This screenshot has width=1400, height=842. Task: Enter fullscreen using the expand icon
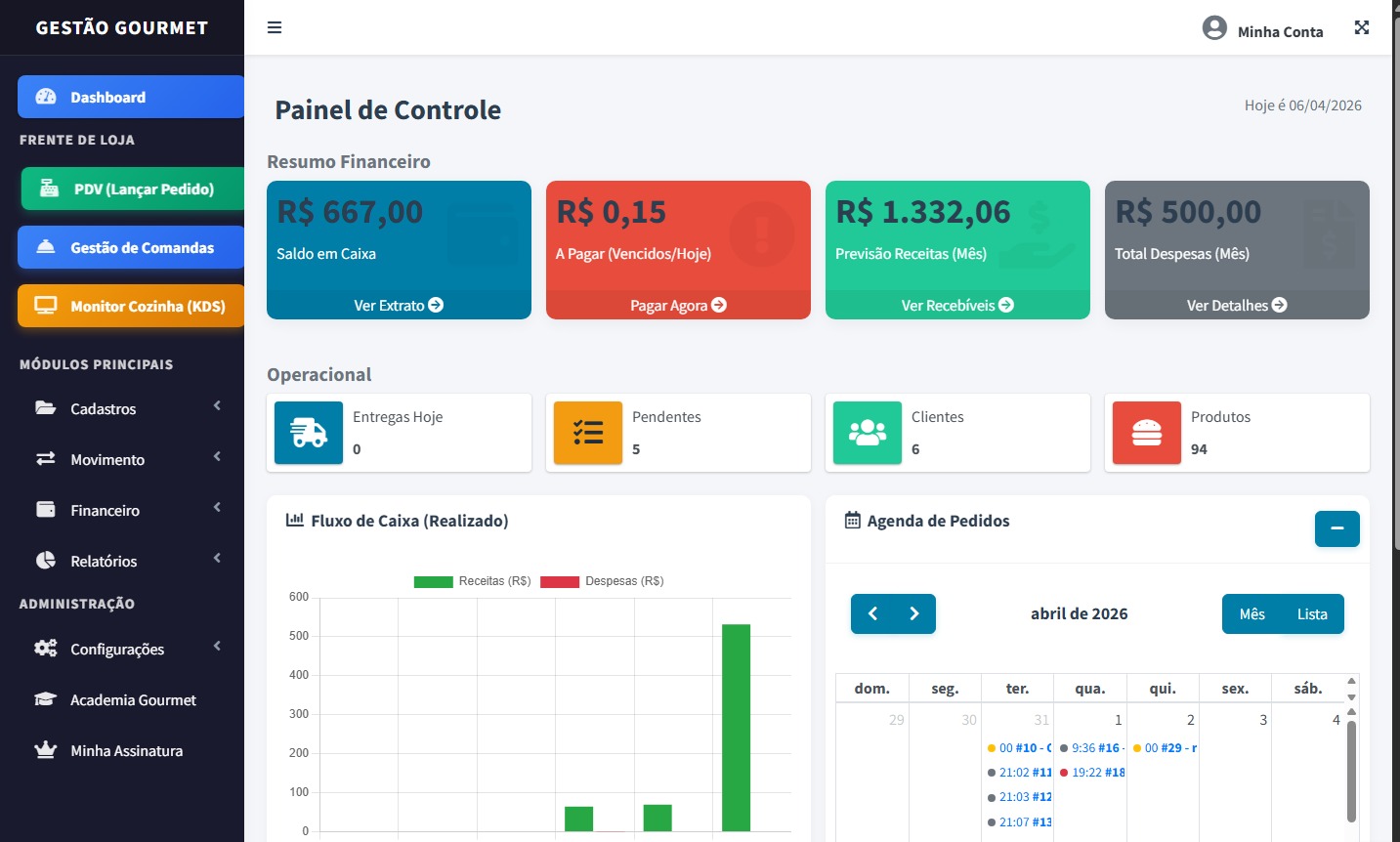[x=1362, y=27]
